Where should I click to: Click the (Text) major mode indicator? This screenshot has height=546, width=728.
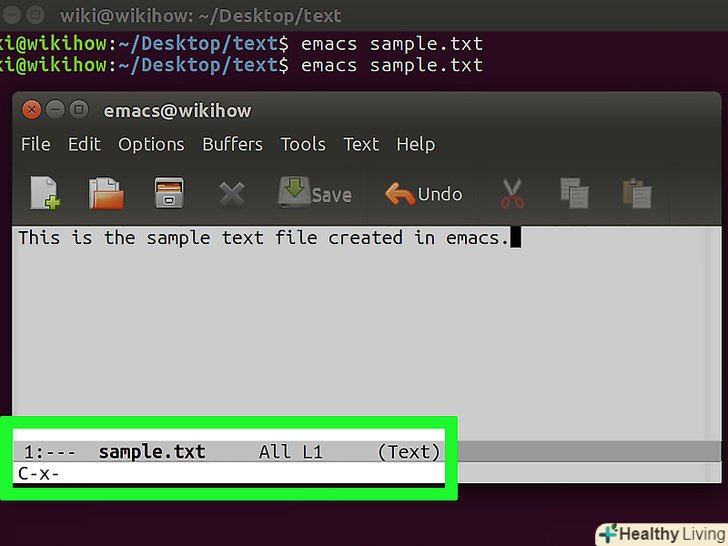point(409,452)
